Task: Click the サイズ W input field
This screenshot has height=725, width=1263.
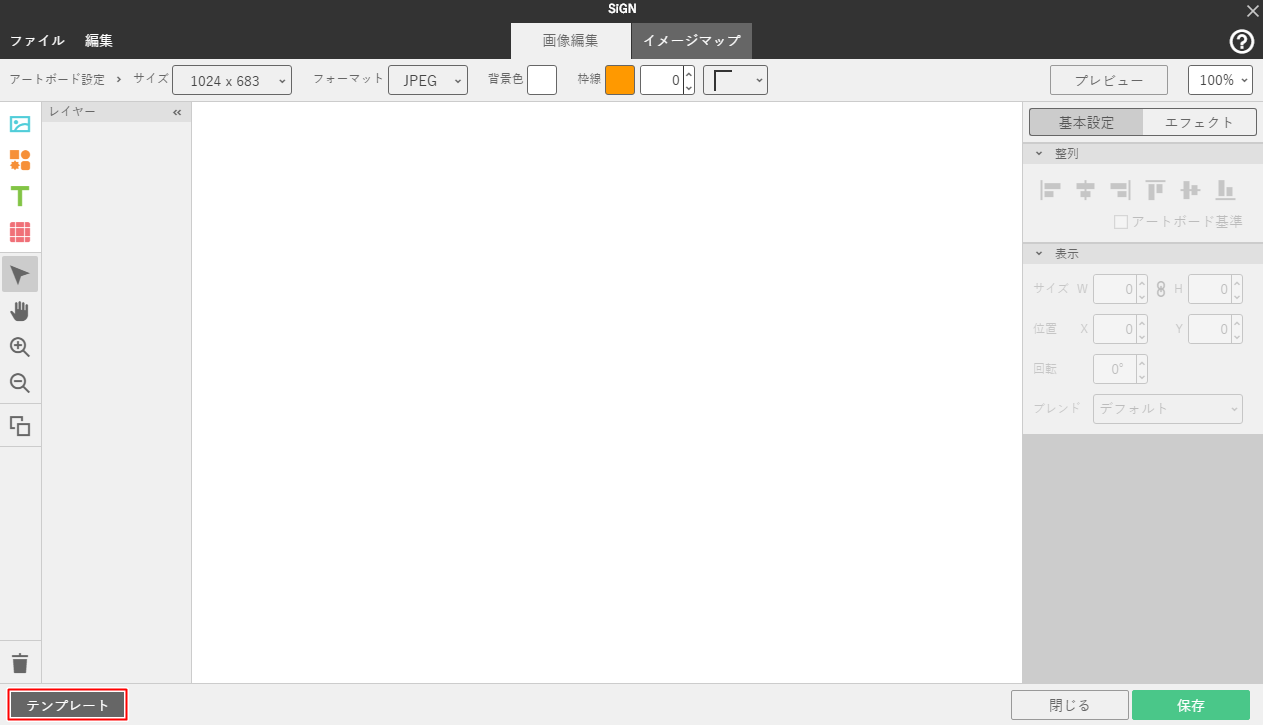Action: pyautogui.click(x=1114, y=289)
